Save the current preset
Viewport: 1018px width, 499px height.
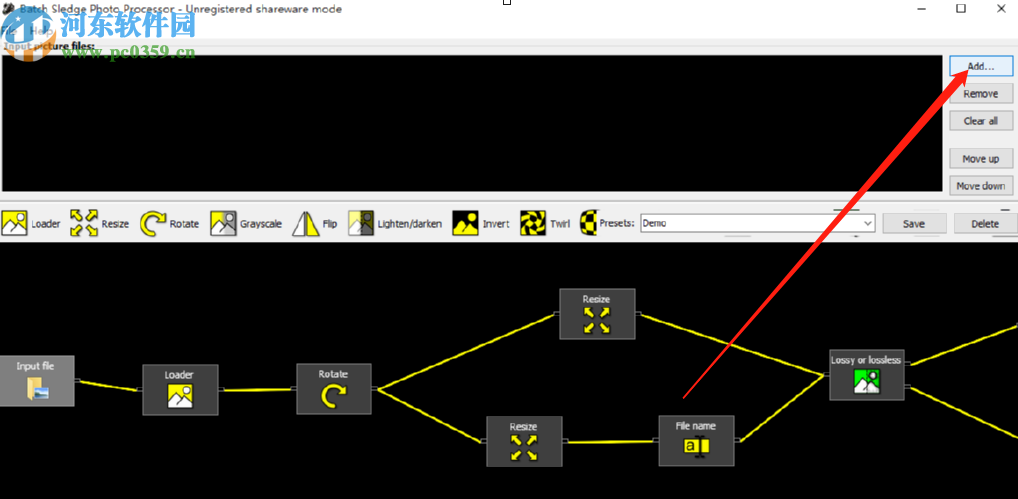[914, 223]
